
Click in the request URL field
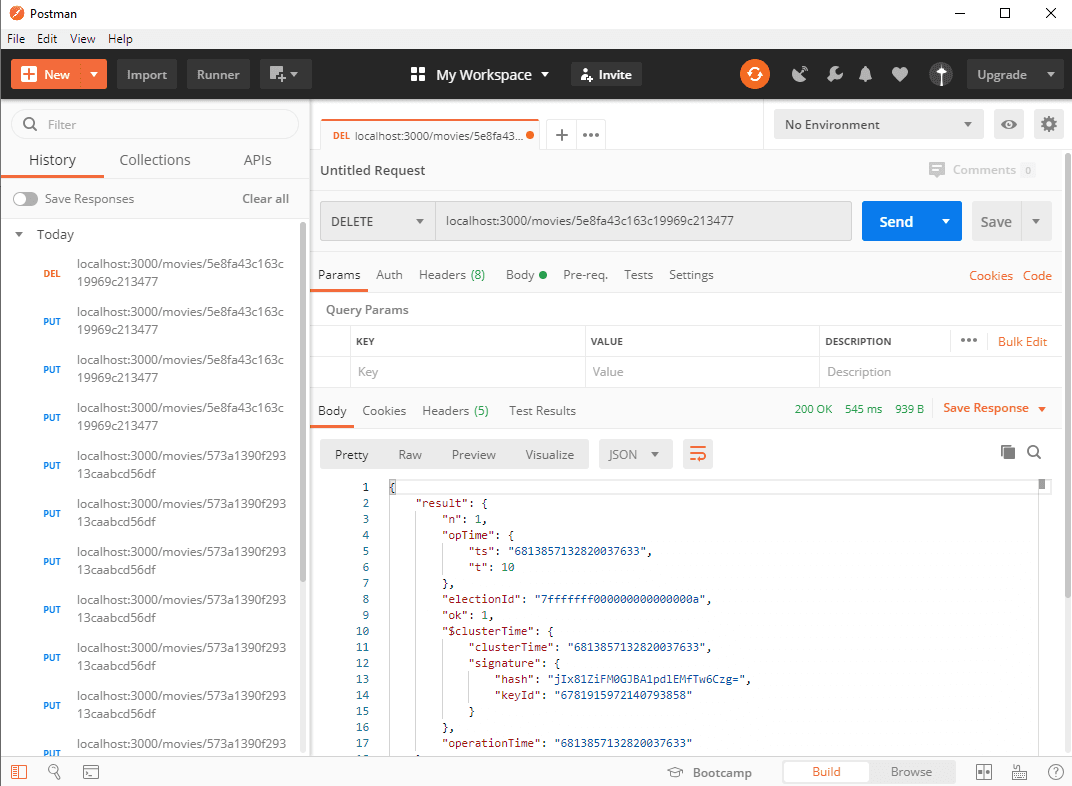coord(642,221)
